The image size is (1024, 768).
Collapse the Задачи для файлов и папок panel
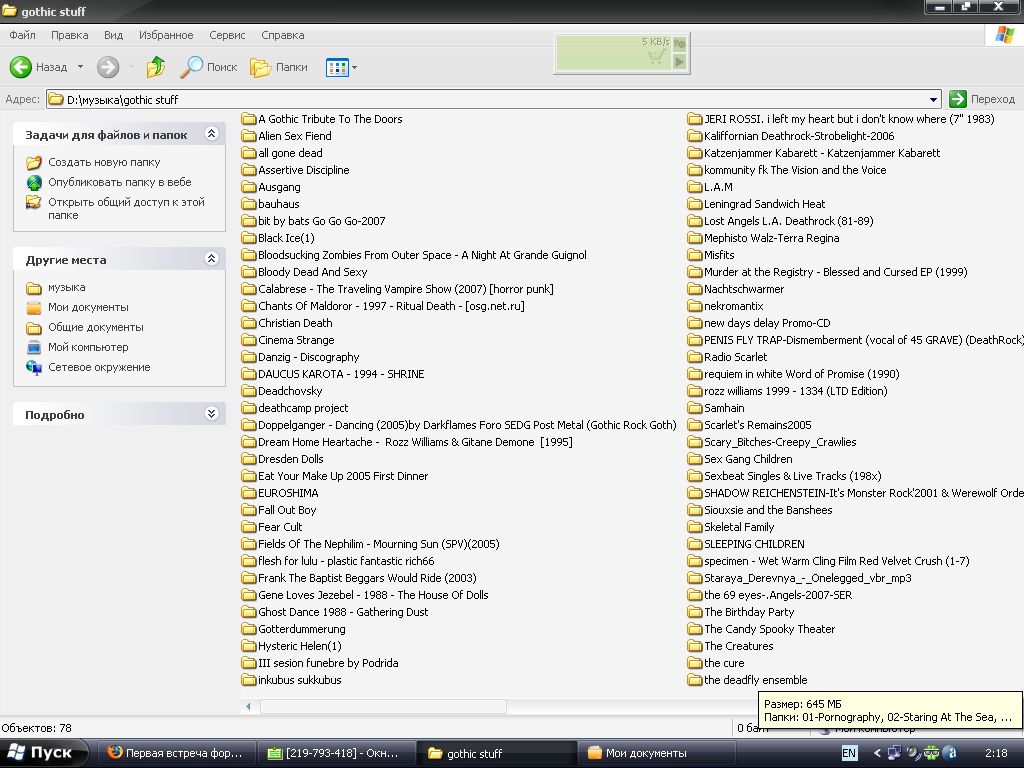[211, 134]
